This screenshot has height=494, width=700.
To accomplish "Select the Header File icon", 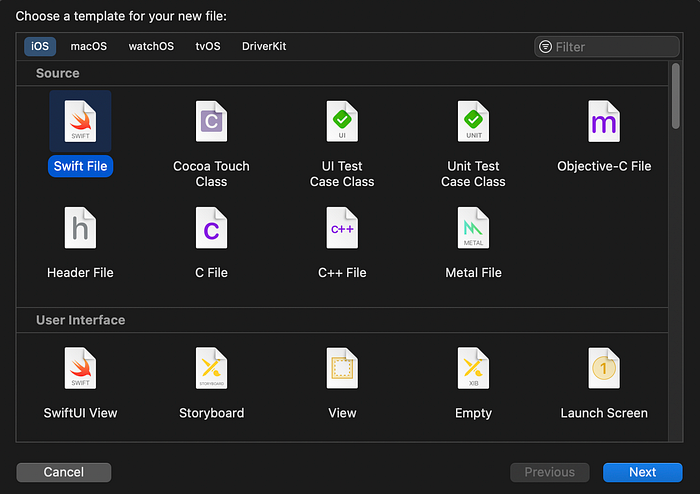I will coord(80,228).
